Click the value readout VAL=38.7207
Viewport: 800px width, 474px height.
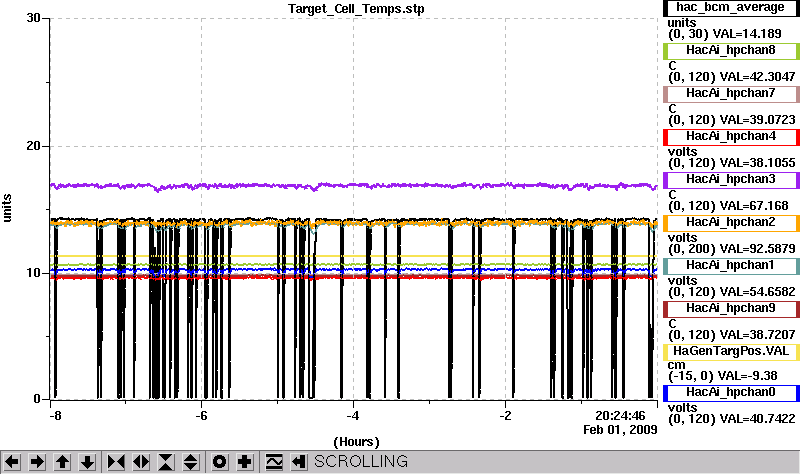coord(757,335)
